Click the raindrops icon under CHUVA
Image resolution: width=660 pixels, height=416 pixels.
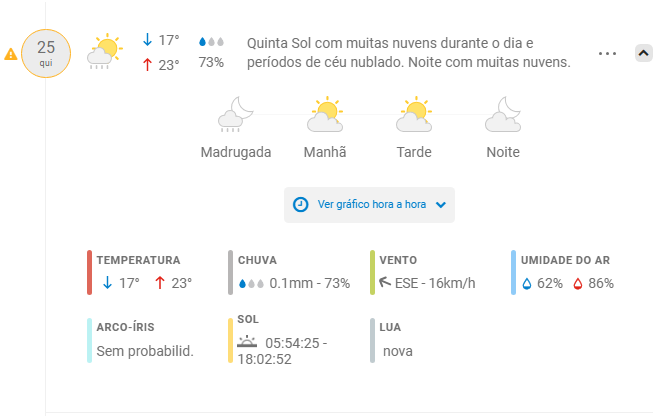tap(251, 284)
